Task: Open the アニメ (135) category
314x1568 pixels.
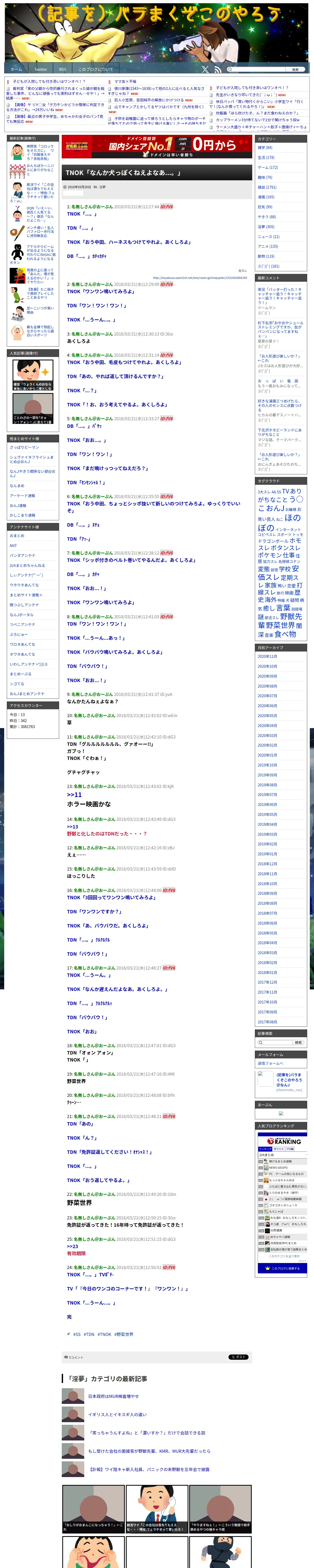Action: [267, 246]
